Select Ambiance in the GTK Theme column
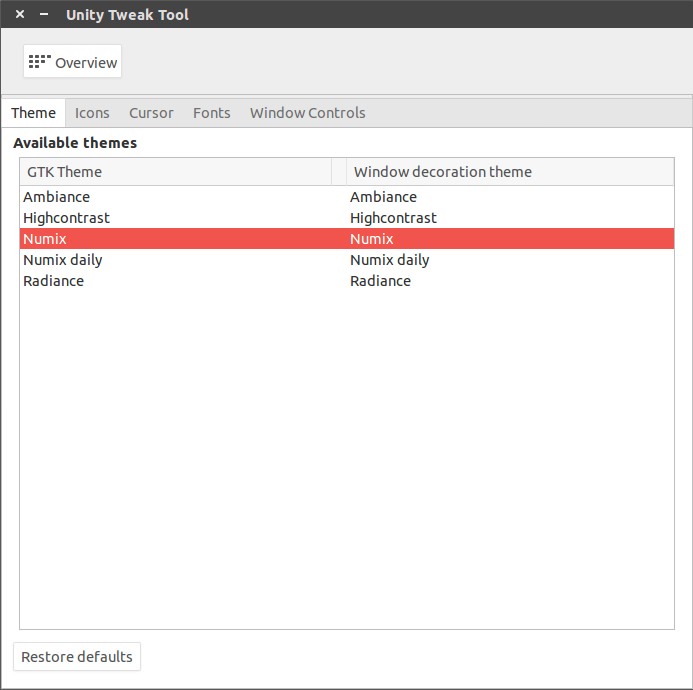 pos(57,197)
